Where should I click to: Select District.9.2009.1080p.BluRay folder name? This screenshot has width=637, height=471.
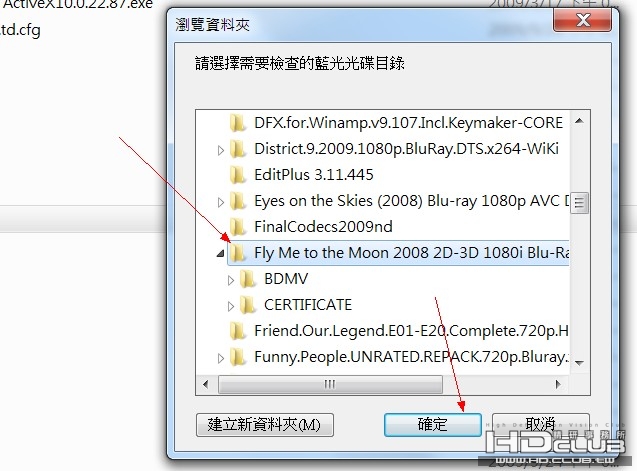click(406, 149)
